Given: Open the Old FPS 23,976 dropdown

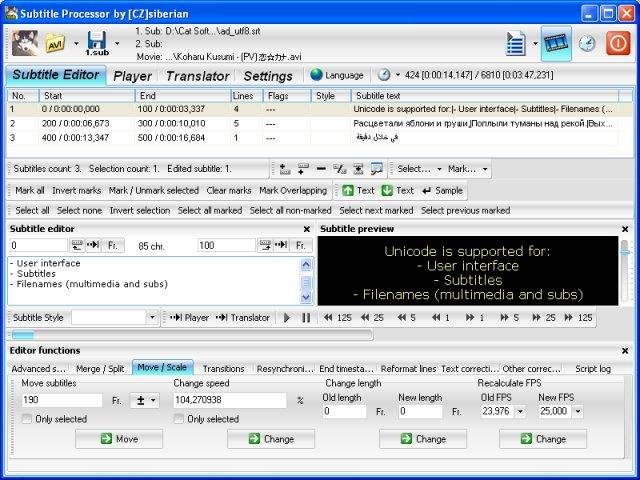Looking at the screenshot, I should [520, 411].
